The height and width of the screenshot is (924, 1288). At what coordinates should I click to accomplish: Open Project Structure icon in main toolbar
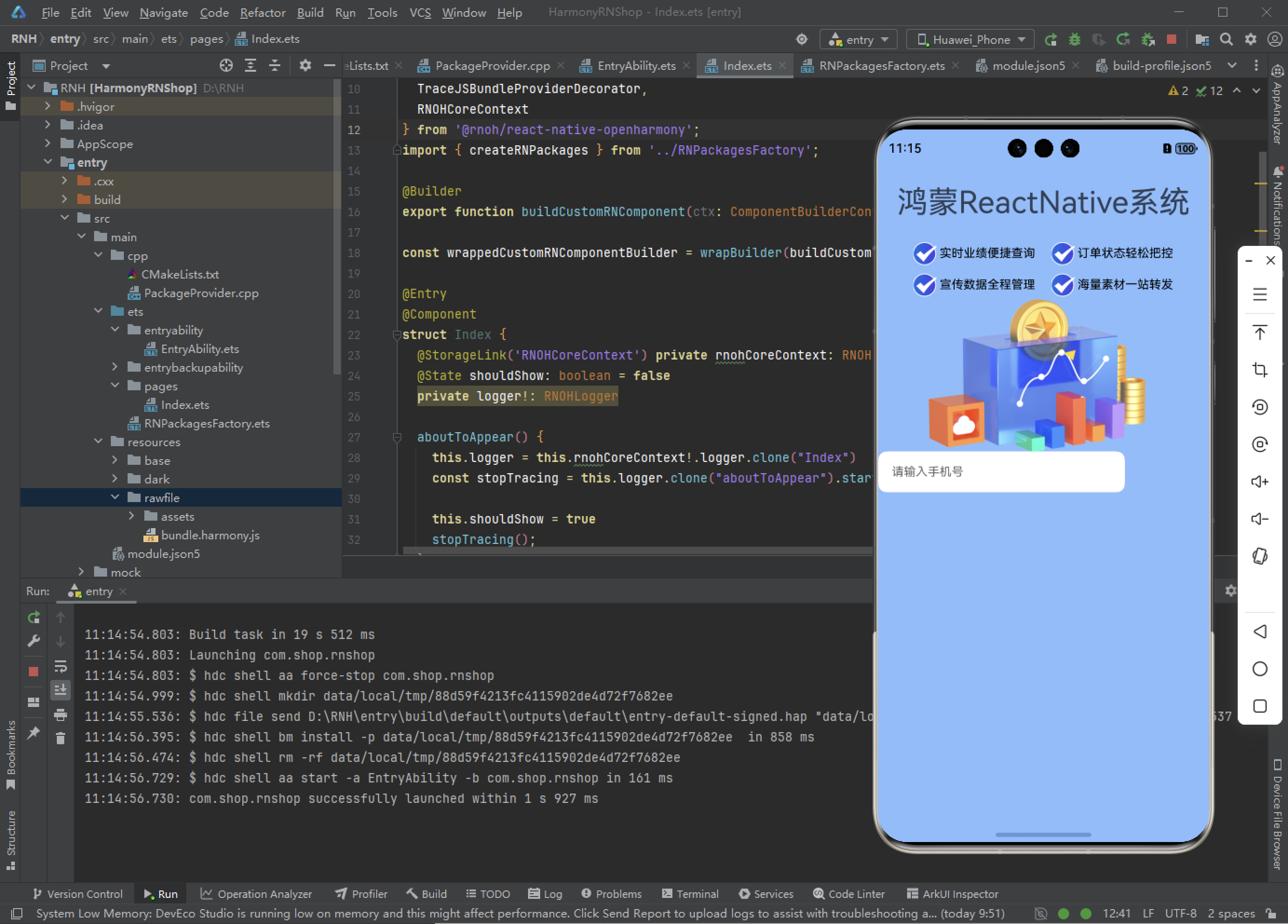(x=1202, y=39)
